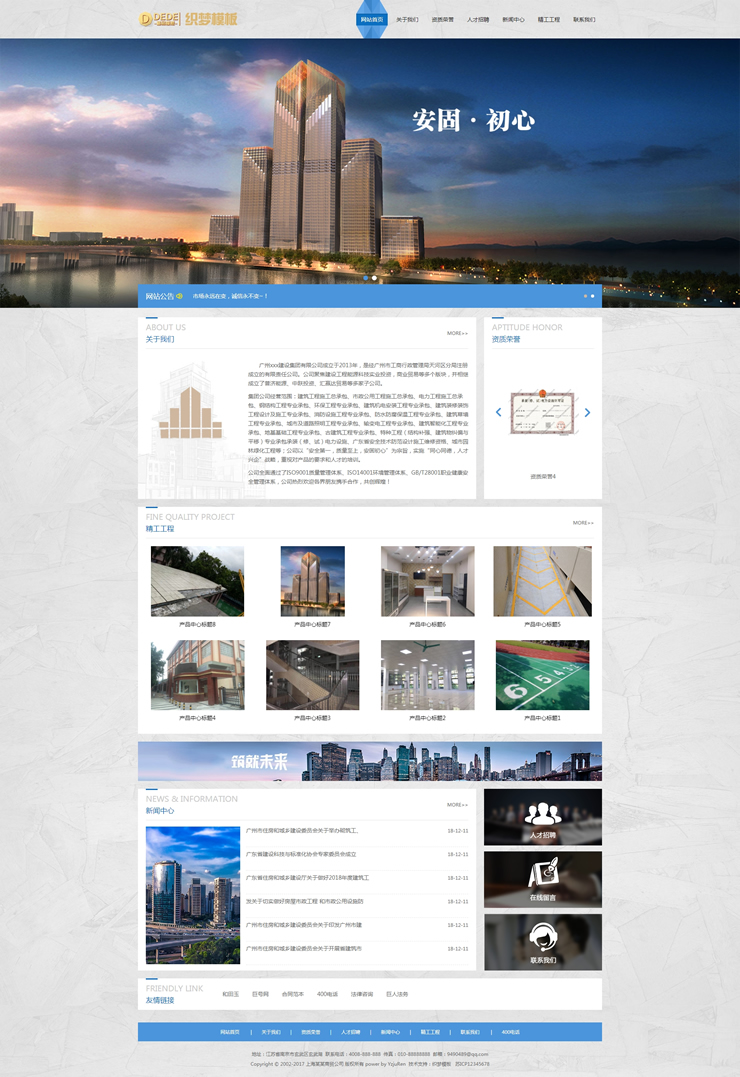Select the right announcement bar pager dot
The image size is (740, 1077).
point(592,296)
